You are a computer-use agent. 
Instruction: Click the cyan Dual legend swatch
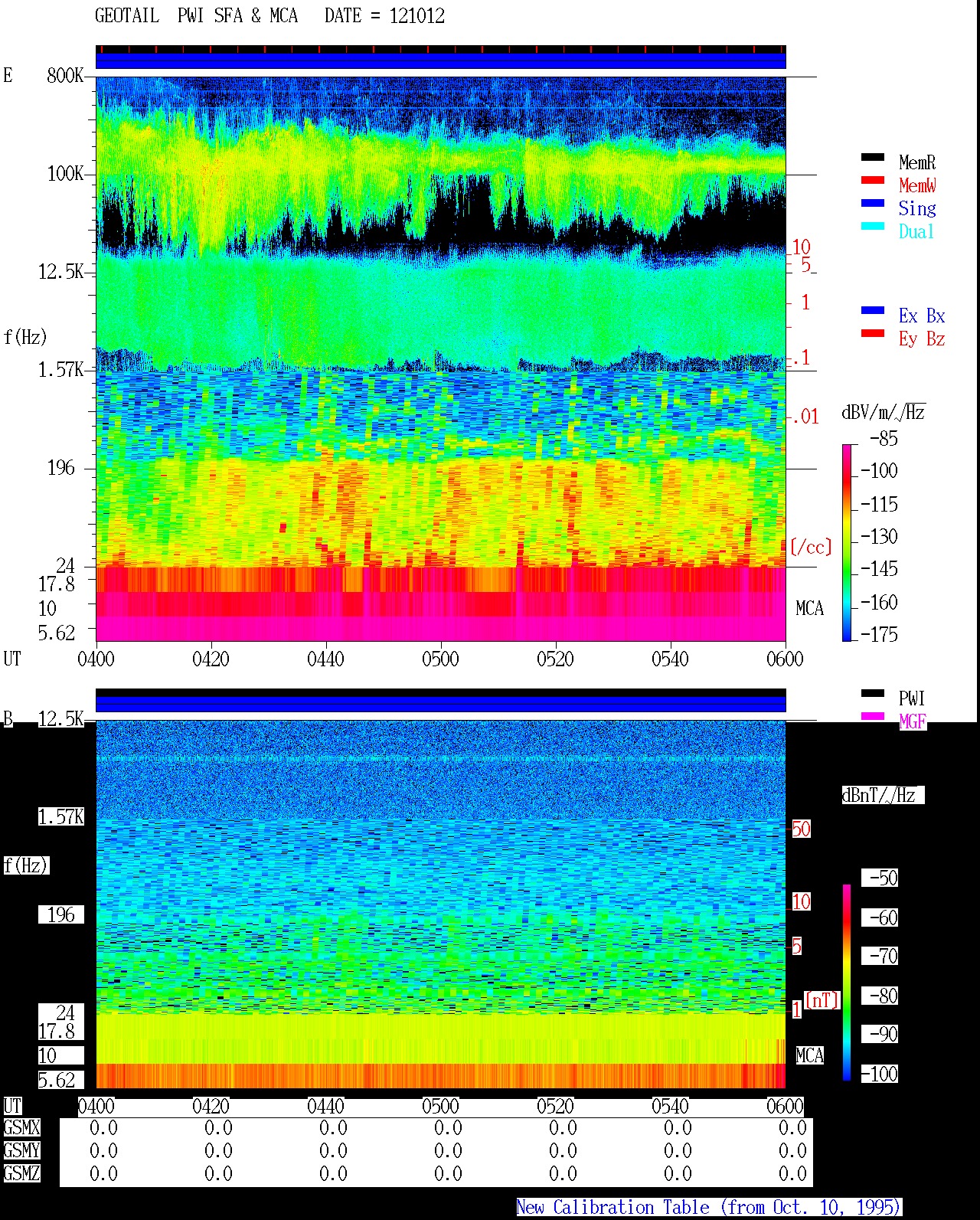[873, 227]
